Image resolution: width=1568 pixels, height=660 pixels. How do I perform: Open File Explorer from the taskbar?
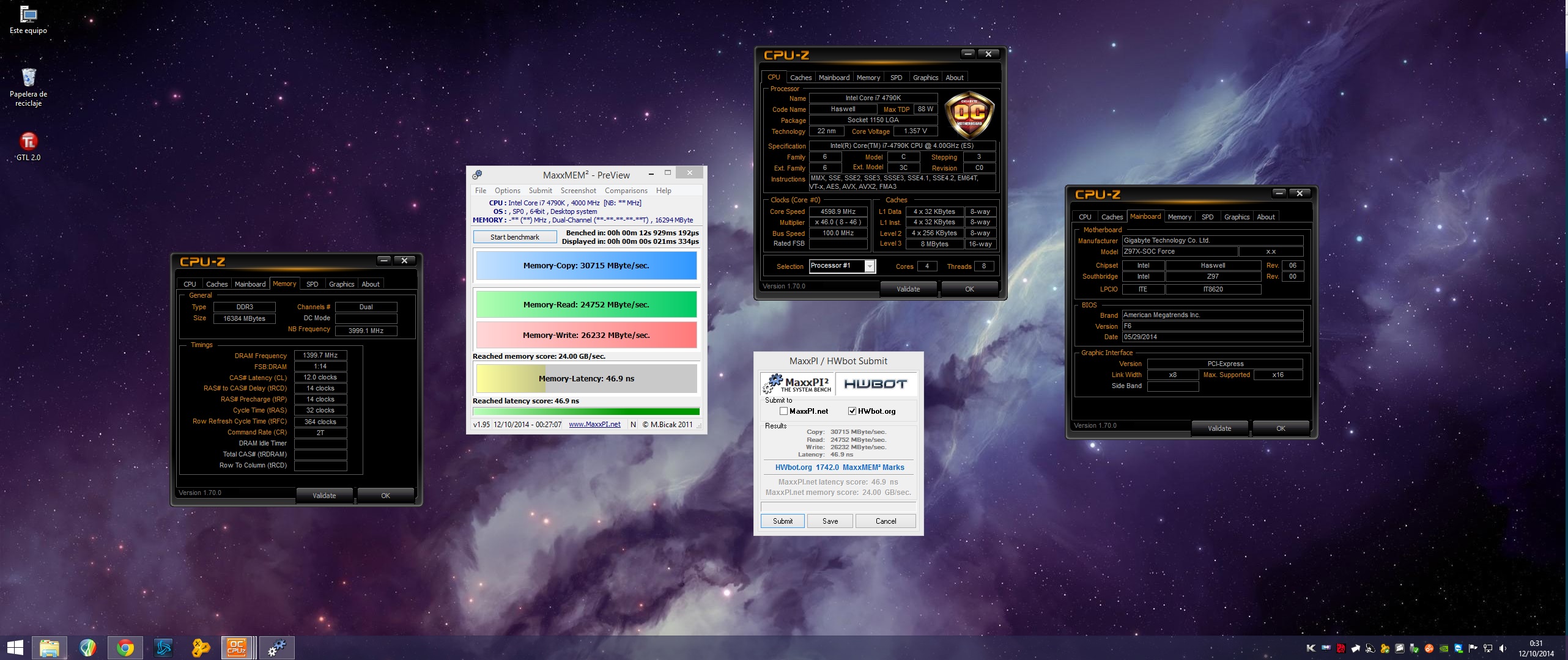49,648
